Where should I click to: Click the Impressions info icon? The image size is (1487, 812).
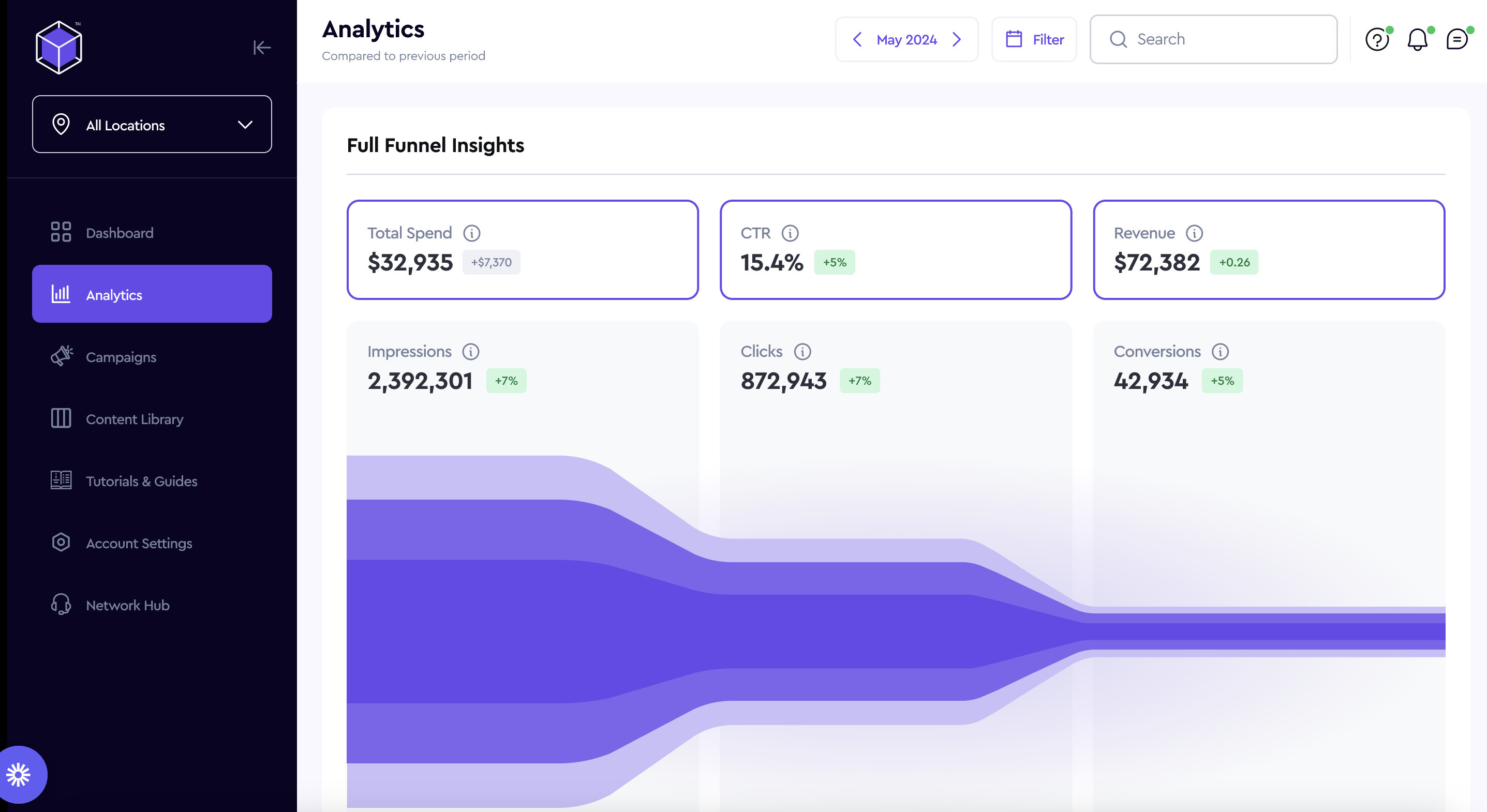470,352
